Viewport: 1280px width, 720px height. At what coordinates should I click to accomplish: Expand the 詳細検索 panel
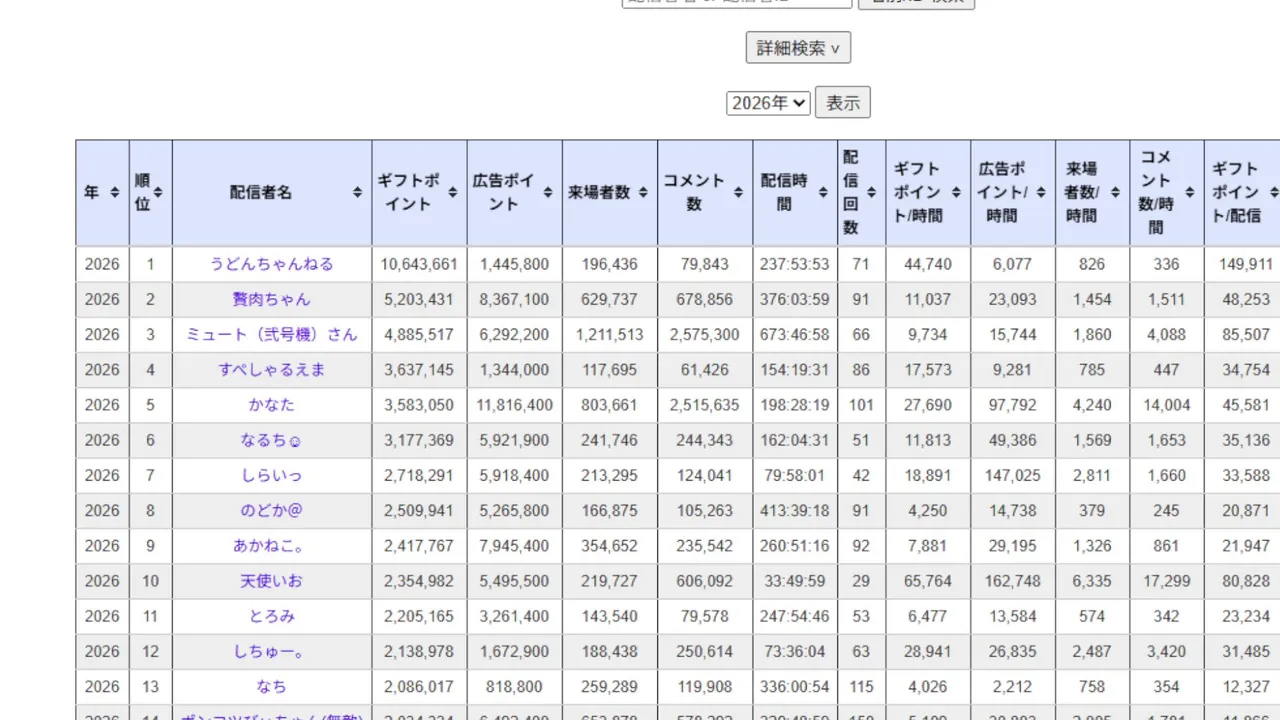(x=798, y=48)
